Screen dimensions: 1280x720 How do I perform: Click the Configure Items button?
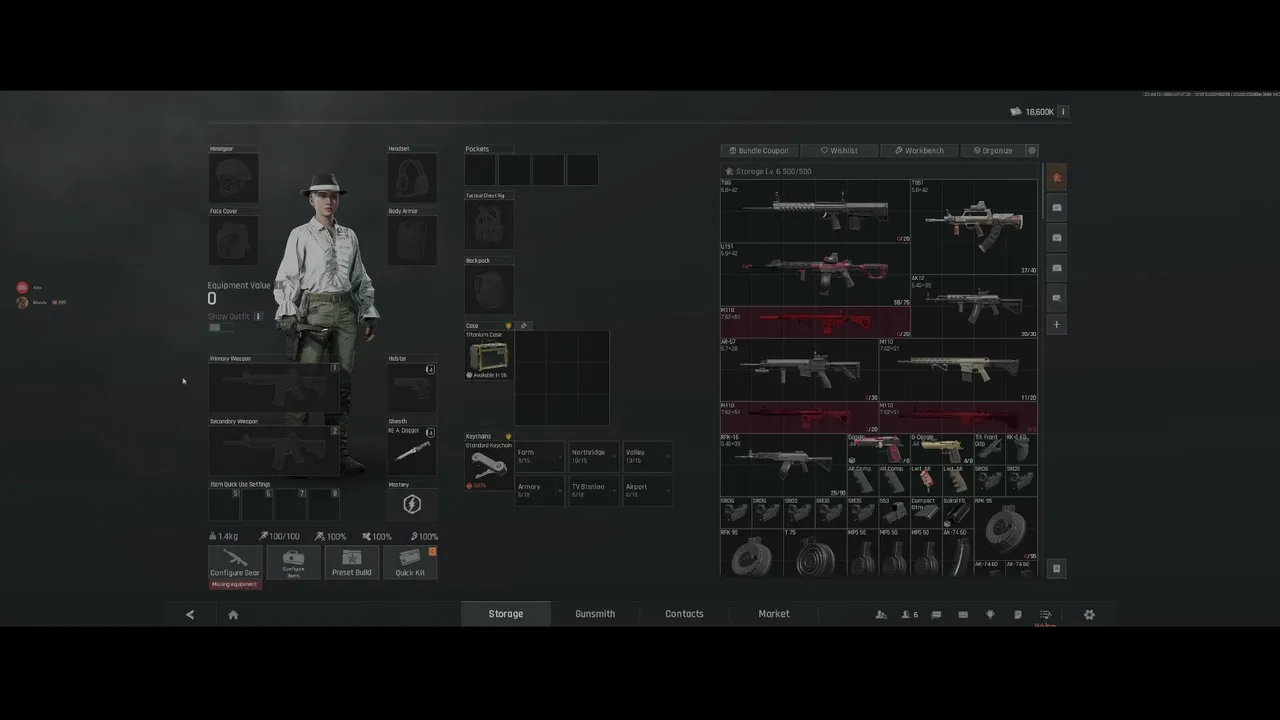pyautogui.click(x=293, y=562)
